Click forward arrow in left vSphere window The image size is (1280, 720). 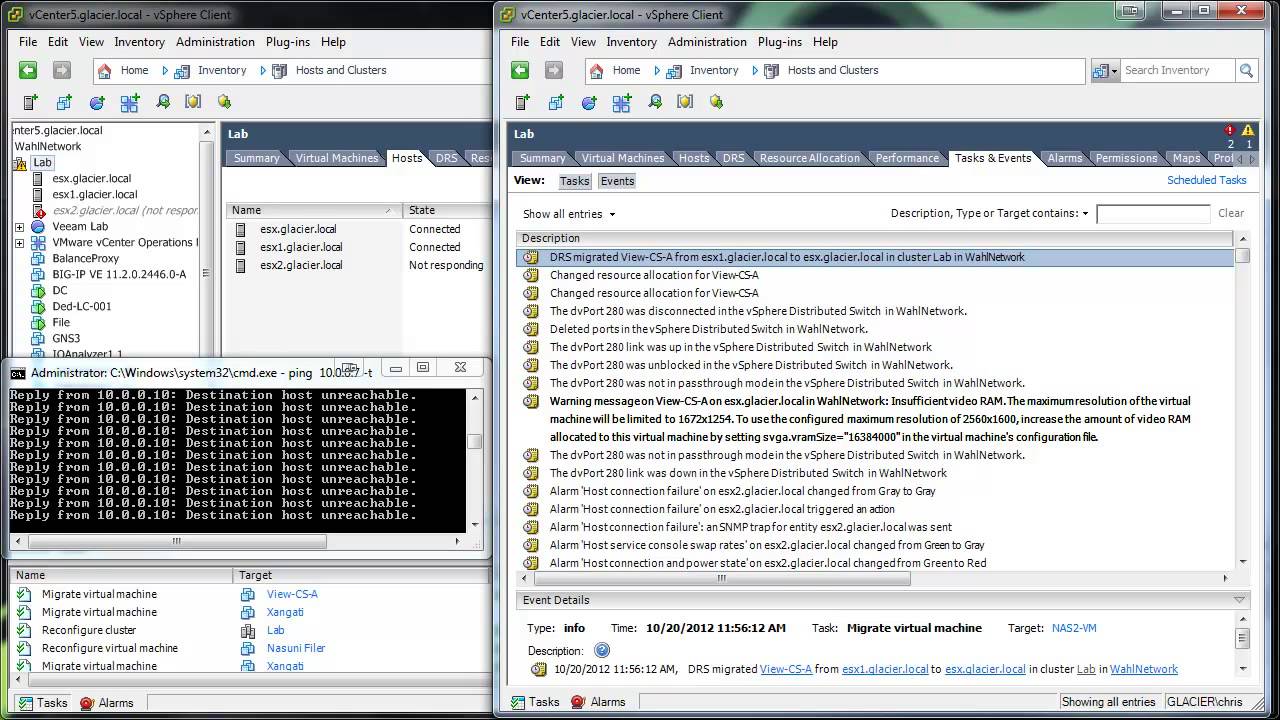click(x=62, y=70)
